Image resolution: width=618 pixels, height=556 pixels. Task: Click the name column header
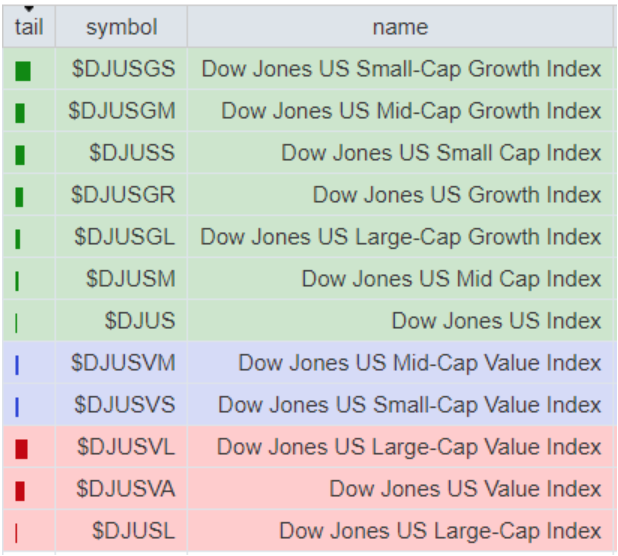(x=400, y=27)
